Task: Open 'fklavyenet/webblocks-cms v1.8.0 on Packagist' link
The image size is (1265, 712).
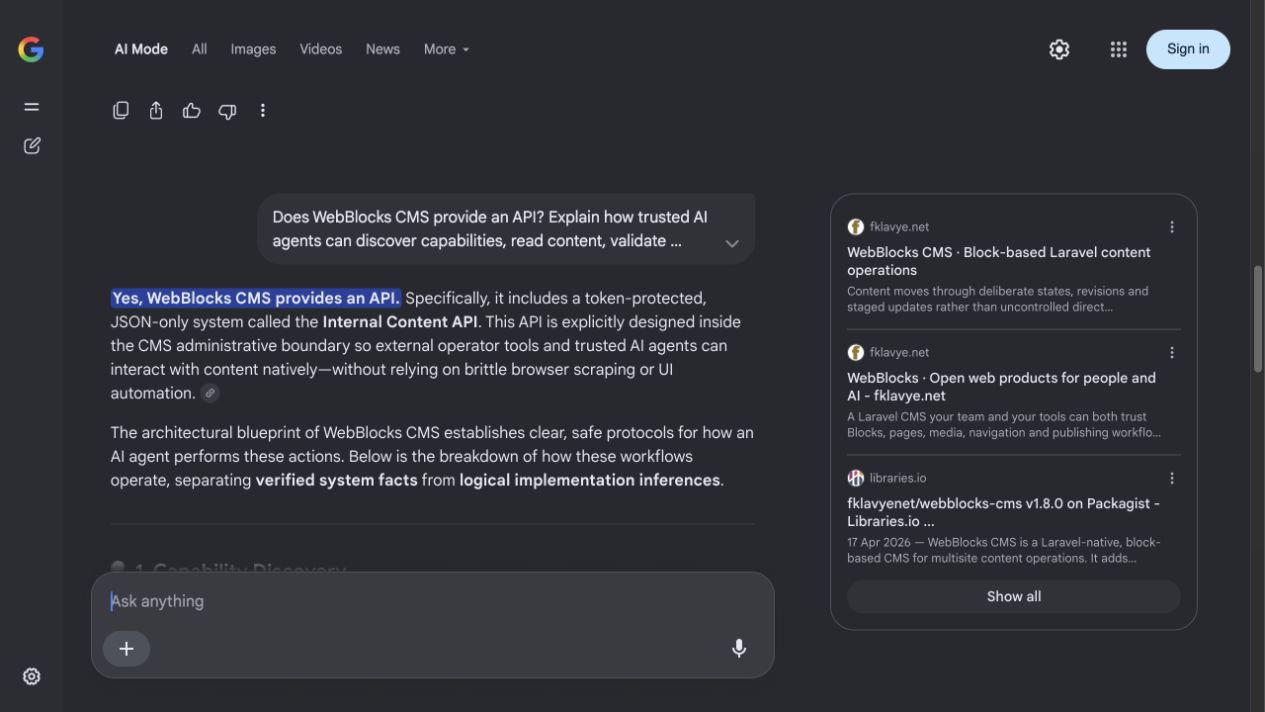Action: [1003, 512]
